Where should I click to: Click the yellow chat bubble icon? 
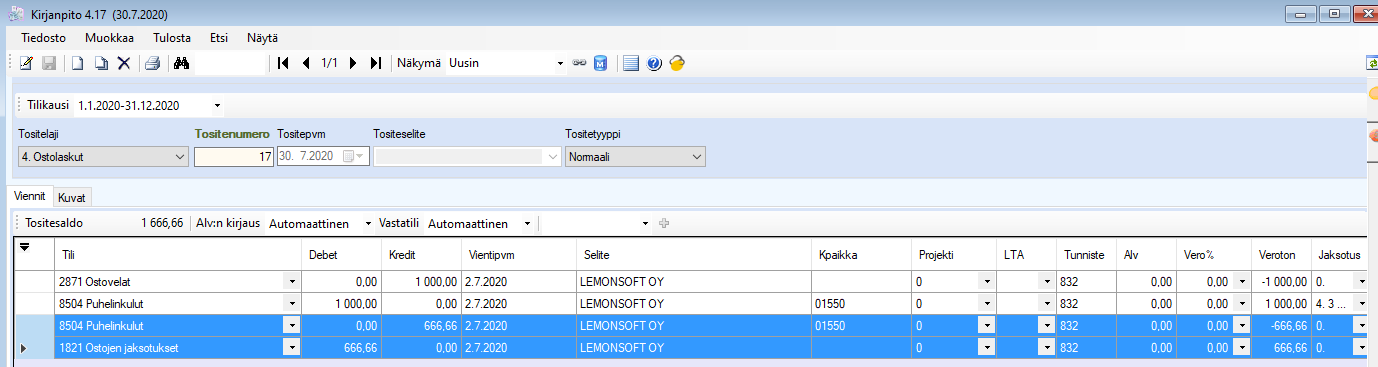tap(677, 63)
